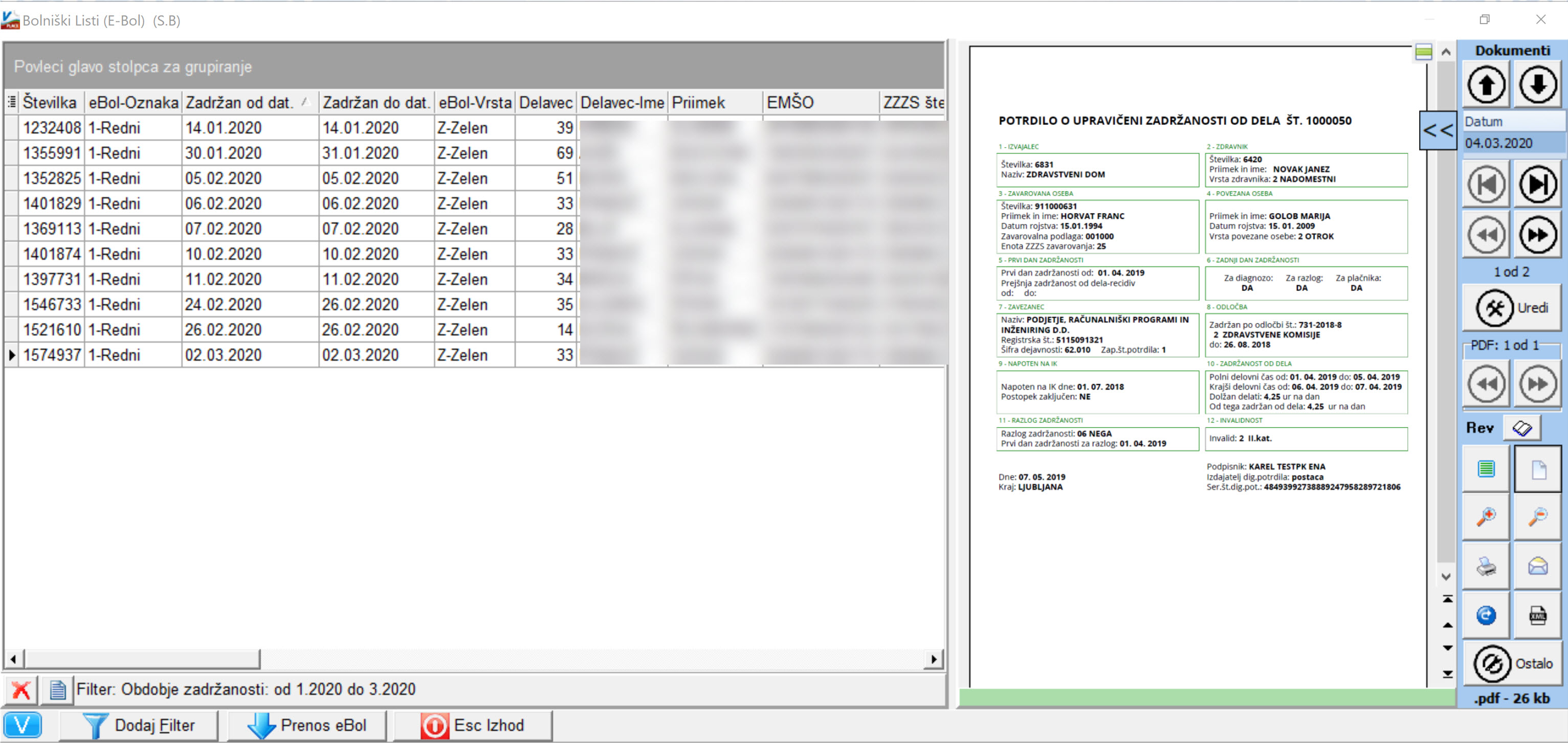Select row with number 1401874
Viewport: 1568px width, 743px height.
(475, 254)
